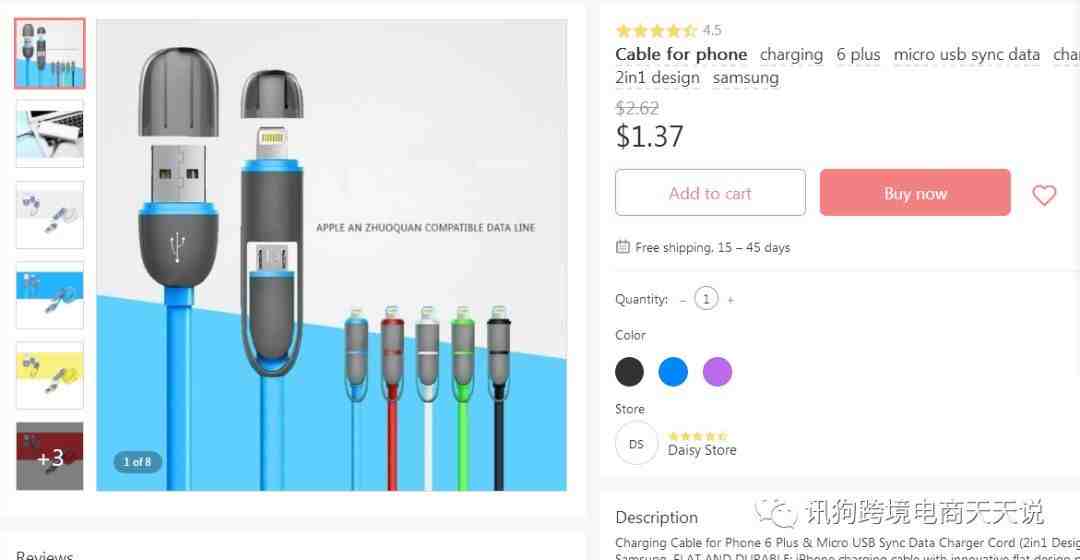
Task: Select the third product thumbnail
Action: coord(50,214)
